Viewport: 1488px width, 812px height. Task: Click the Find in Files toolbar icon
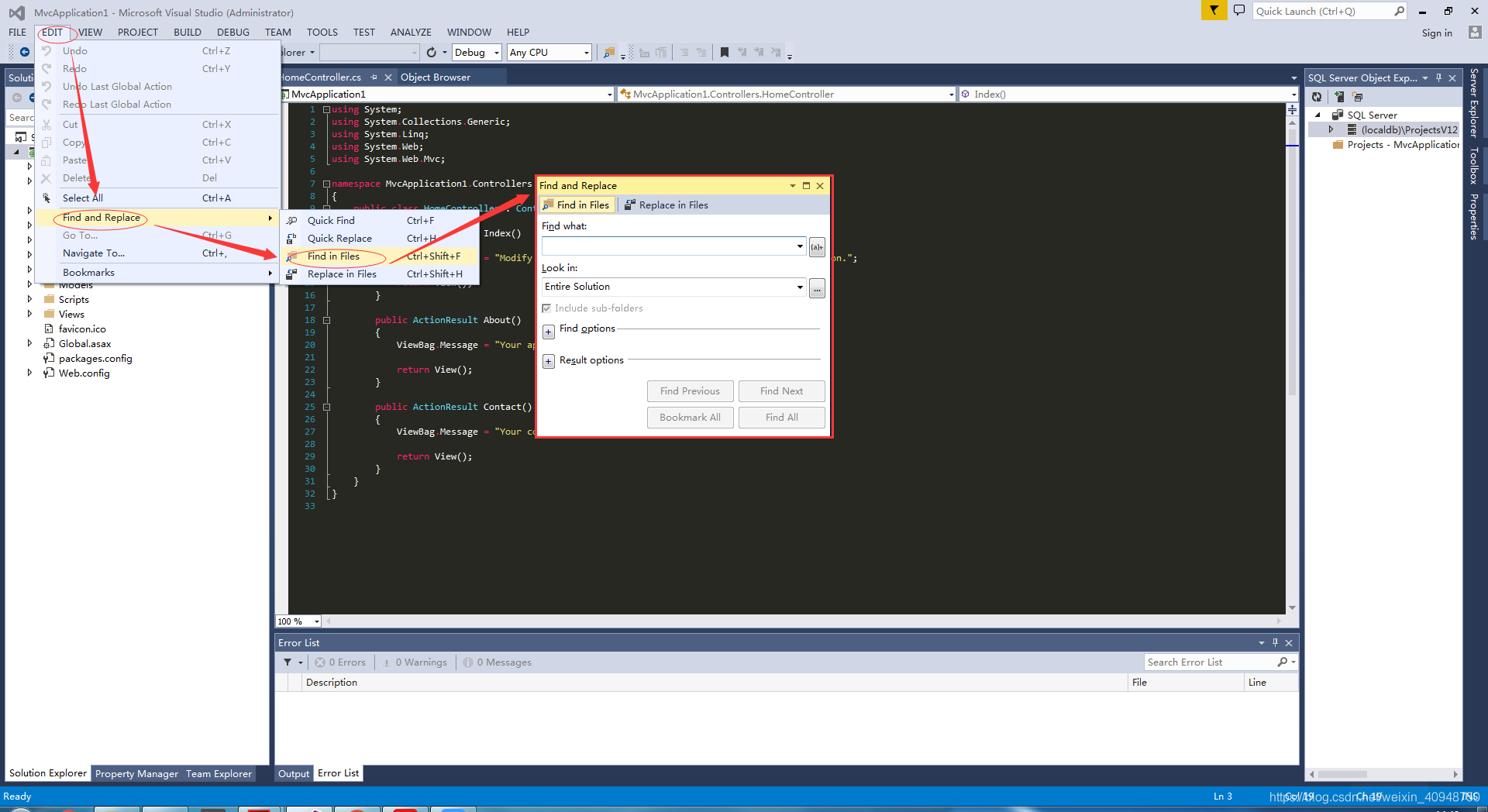click(x=609, y=52)
